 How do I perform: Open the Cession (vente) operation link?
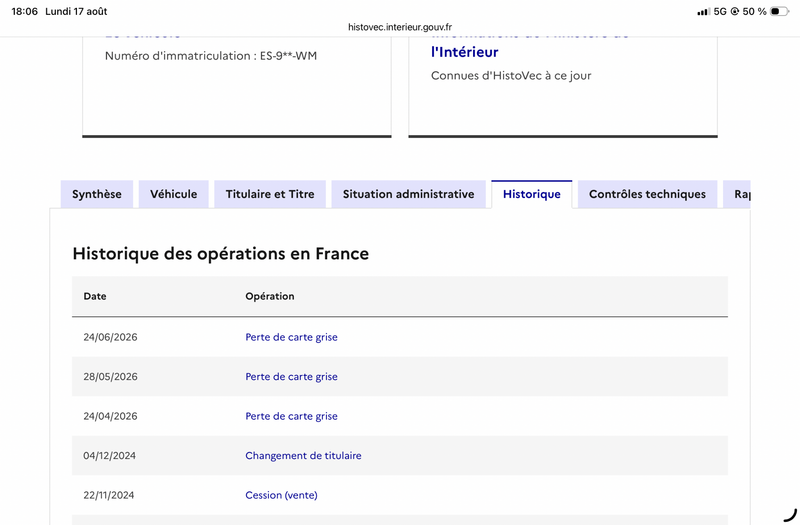click(x=281, y=495)
